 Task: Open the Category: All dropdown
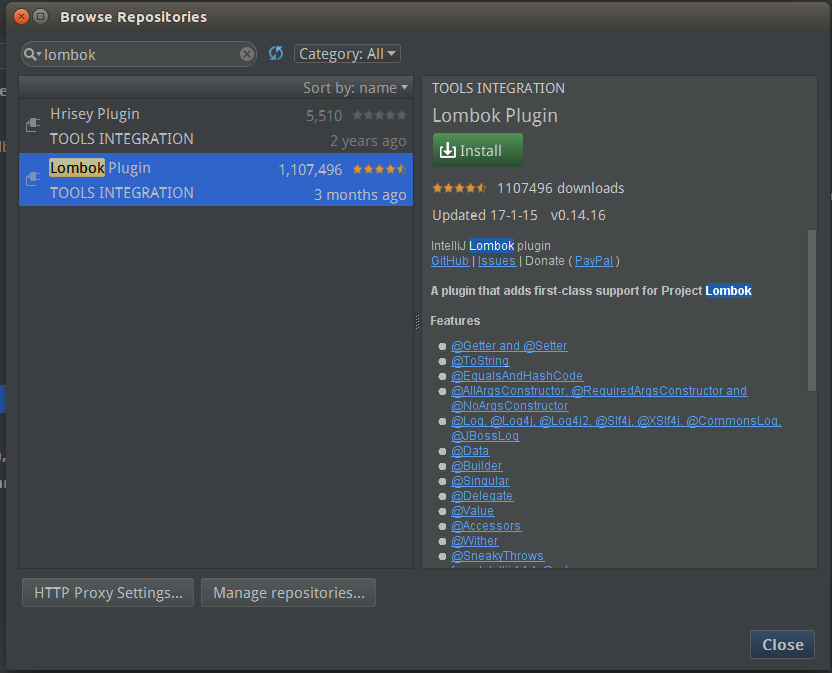tap(347, 54)
